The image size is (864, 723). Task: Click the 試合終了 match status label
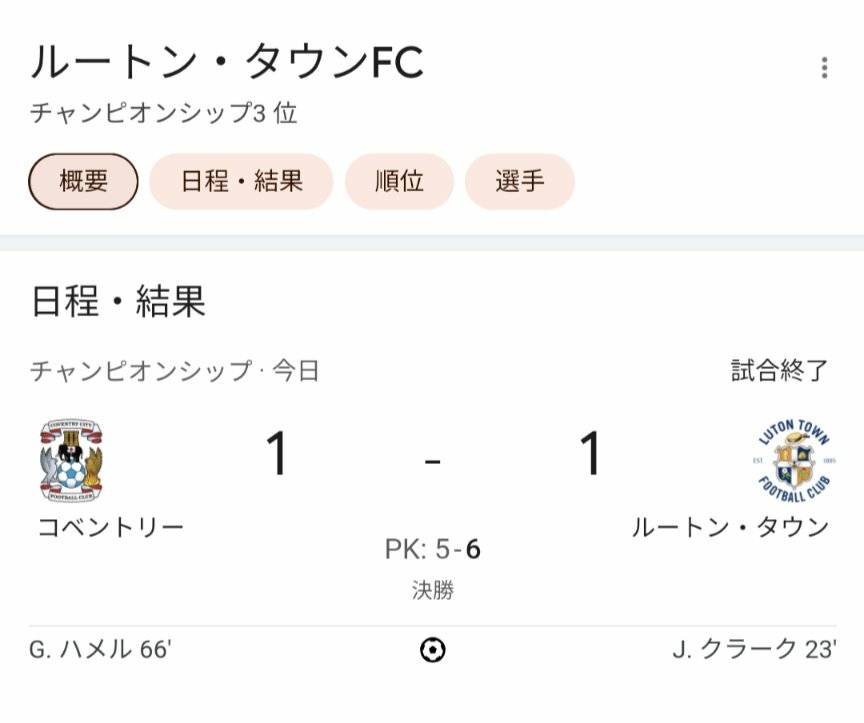click(x=780, y=370)
